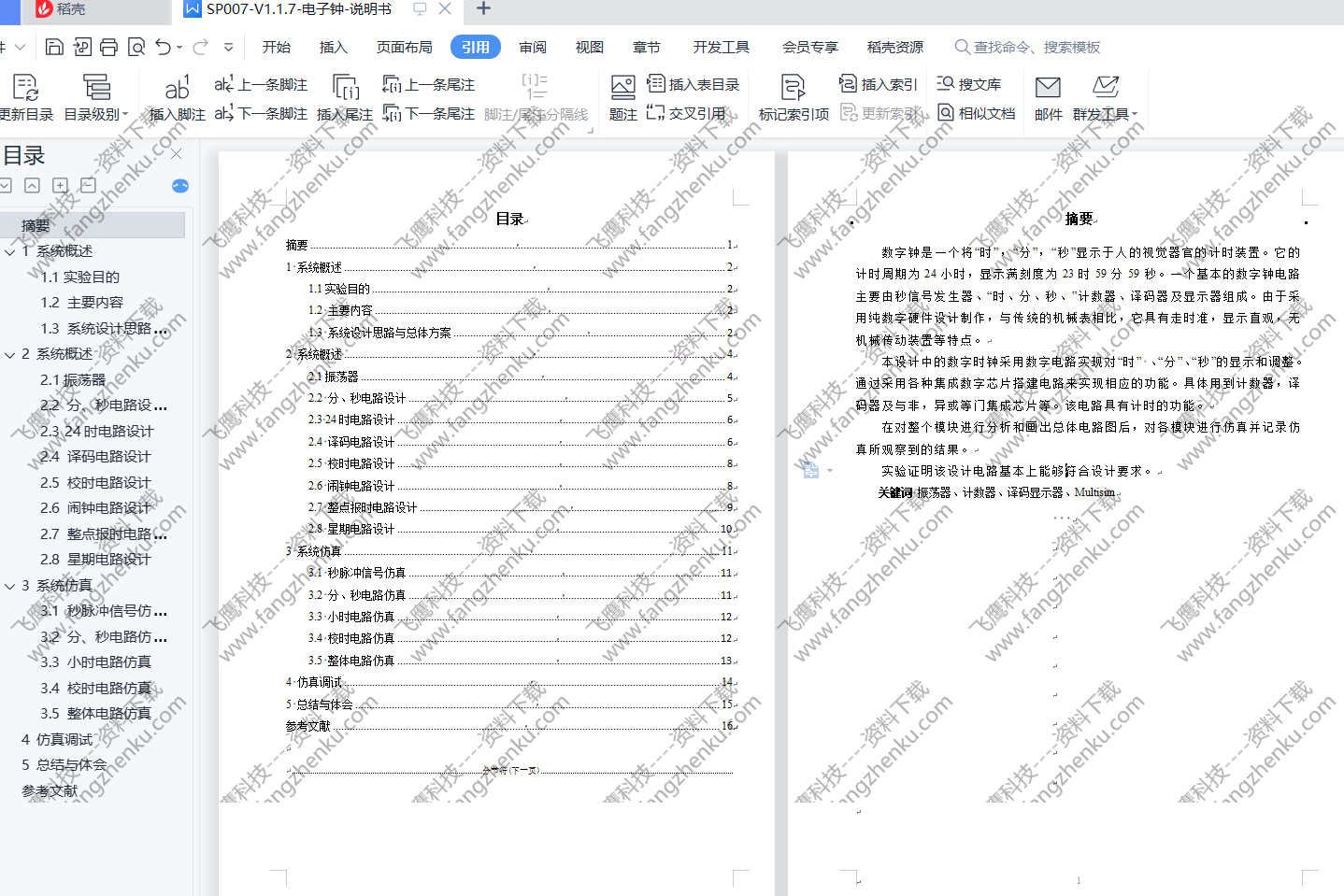Select '3.3 小时电路仿真' in outline pane
The height and width of the screenshot is (896, 1344).
(x=94, y=661)
